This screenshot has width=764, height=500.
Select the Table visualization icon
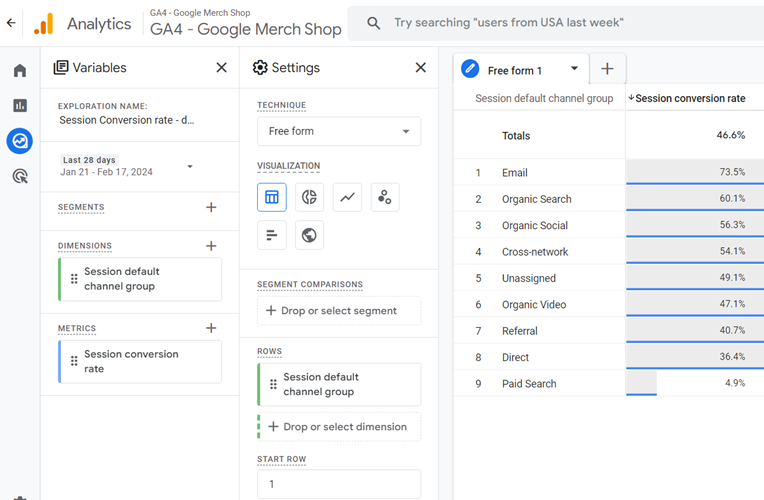pos(272,197)
